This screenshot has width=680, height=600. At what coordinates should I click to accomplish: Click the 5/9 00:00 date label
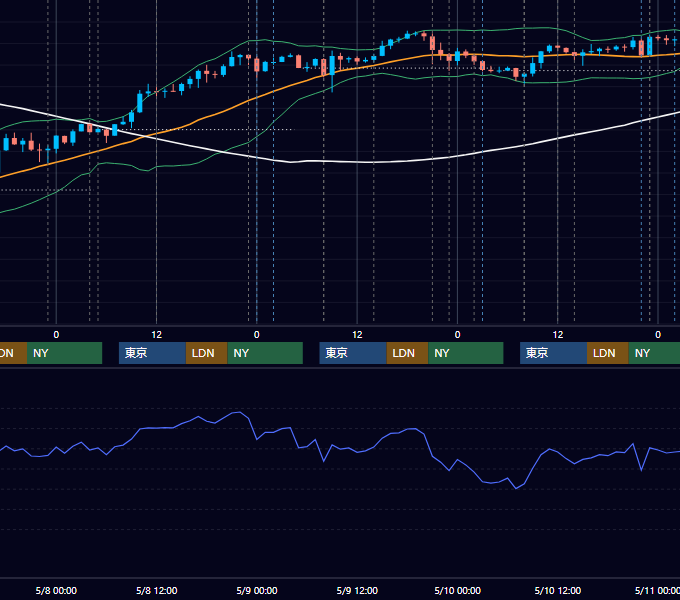[x=257, y=590]
